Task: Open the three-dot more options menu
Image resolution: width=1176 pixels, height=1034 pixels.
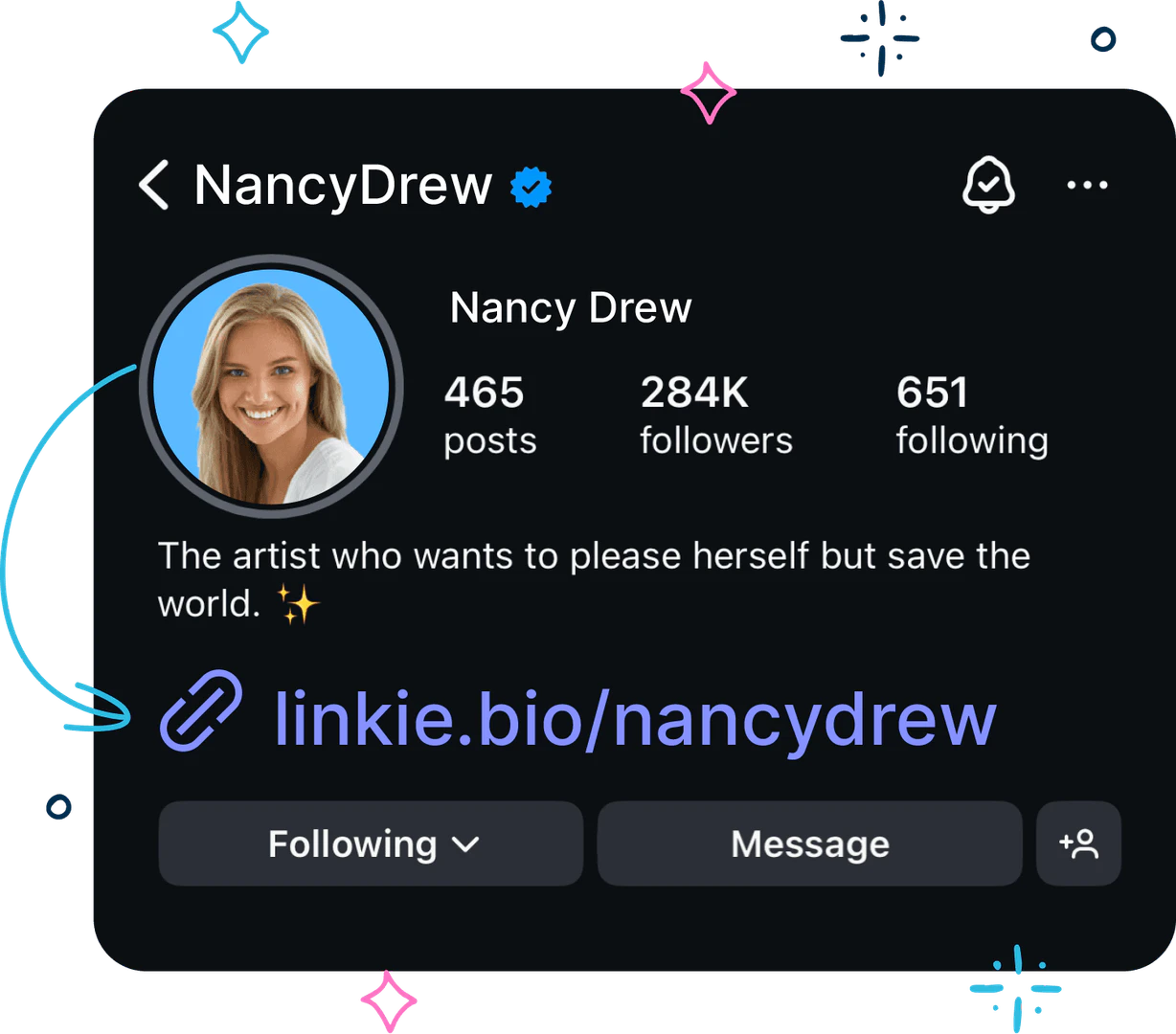Action: (x=1087, y=185)
